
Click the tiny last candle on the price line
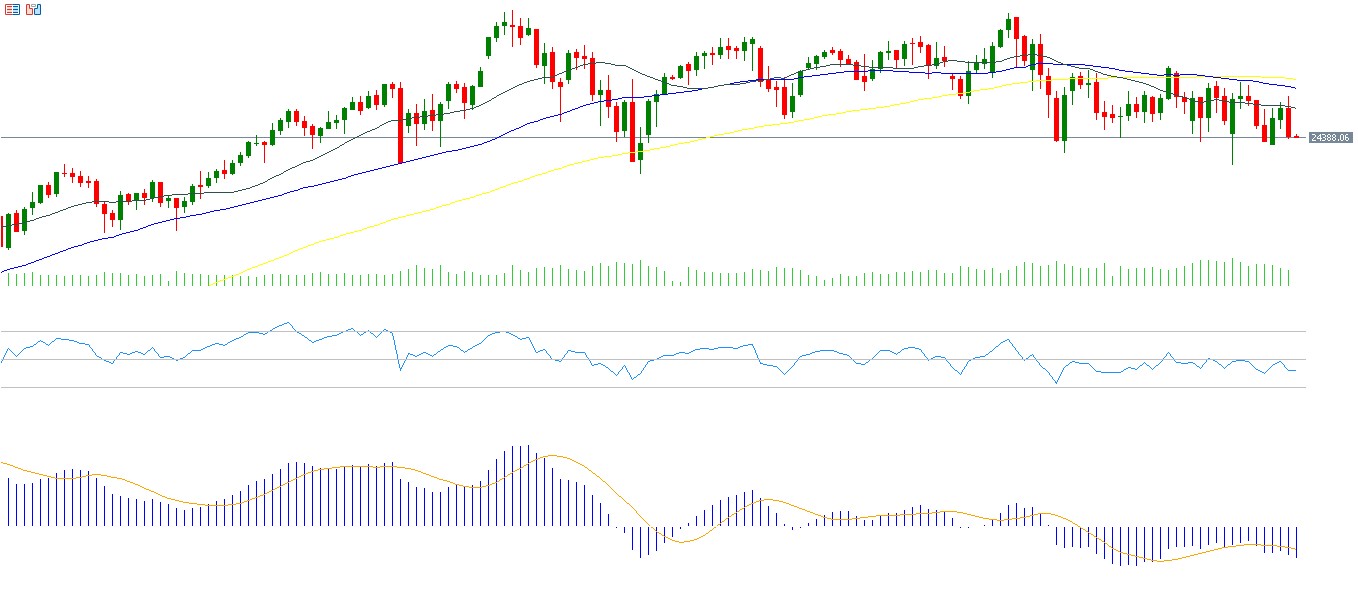(x=1297, y=137)
